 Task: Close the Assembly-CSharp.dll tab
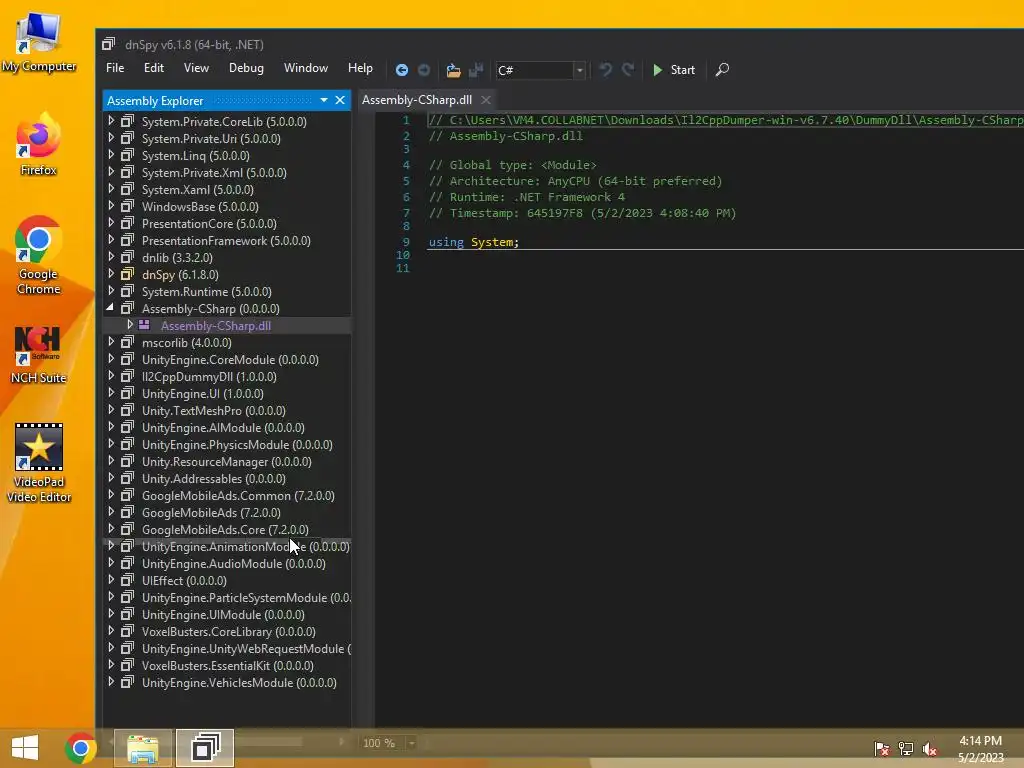(485, 100)
